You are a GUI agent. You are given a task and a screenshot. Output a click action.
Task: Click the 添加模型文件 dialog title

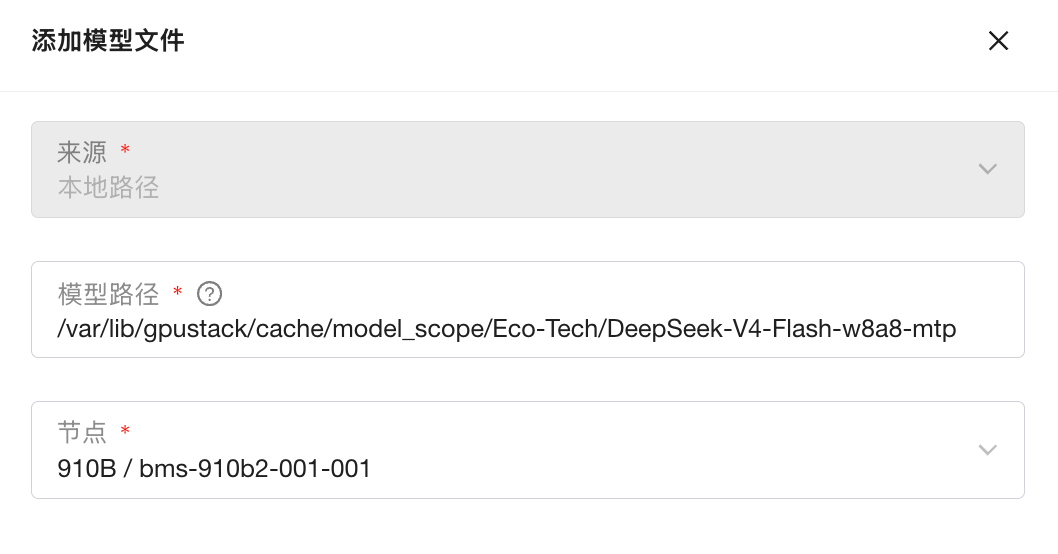pos(108,41)
